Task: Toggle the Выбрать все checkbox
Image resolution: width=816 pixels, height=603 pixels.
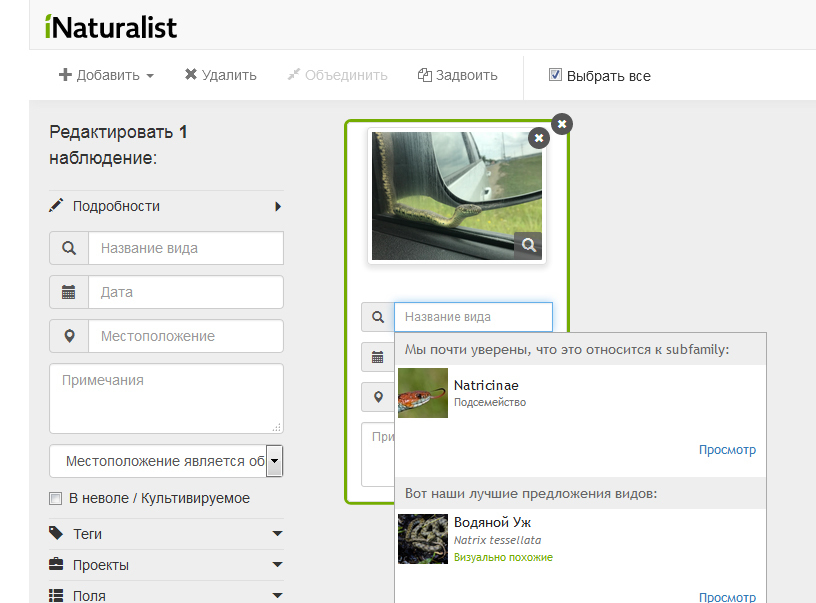Action: point(555,75)
